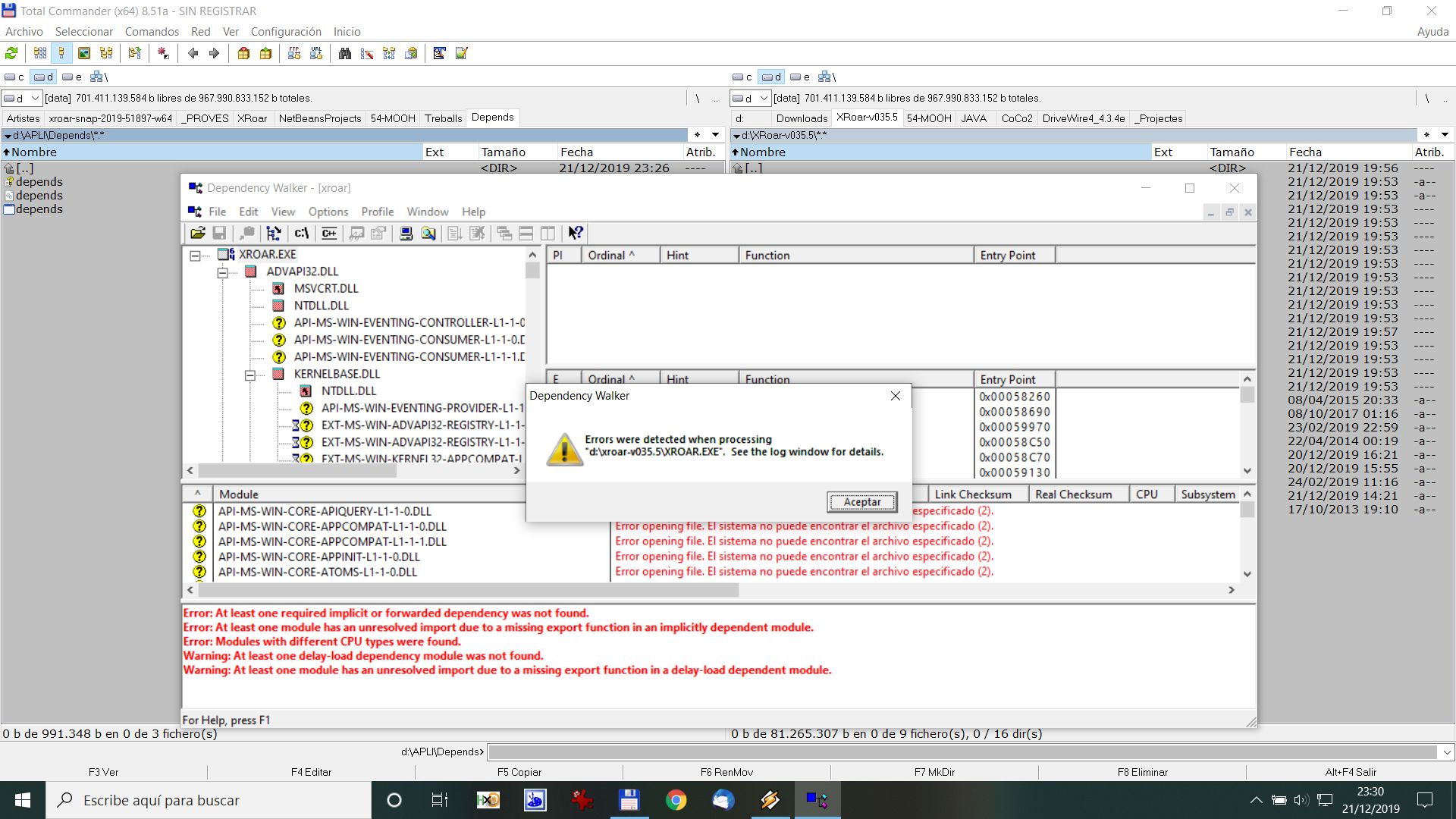Save the Dependency Walker session
The height and width of the screenshot is (819, 1456).
(219, 233)
